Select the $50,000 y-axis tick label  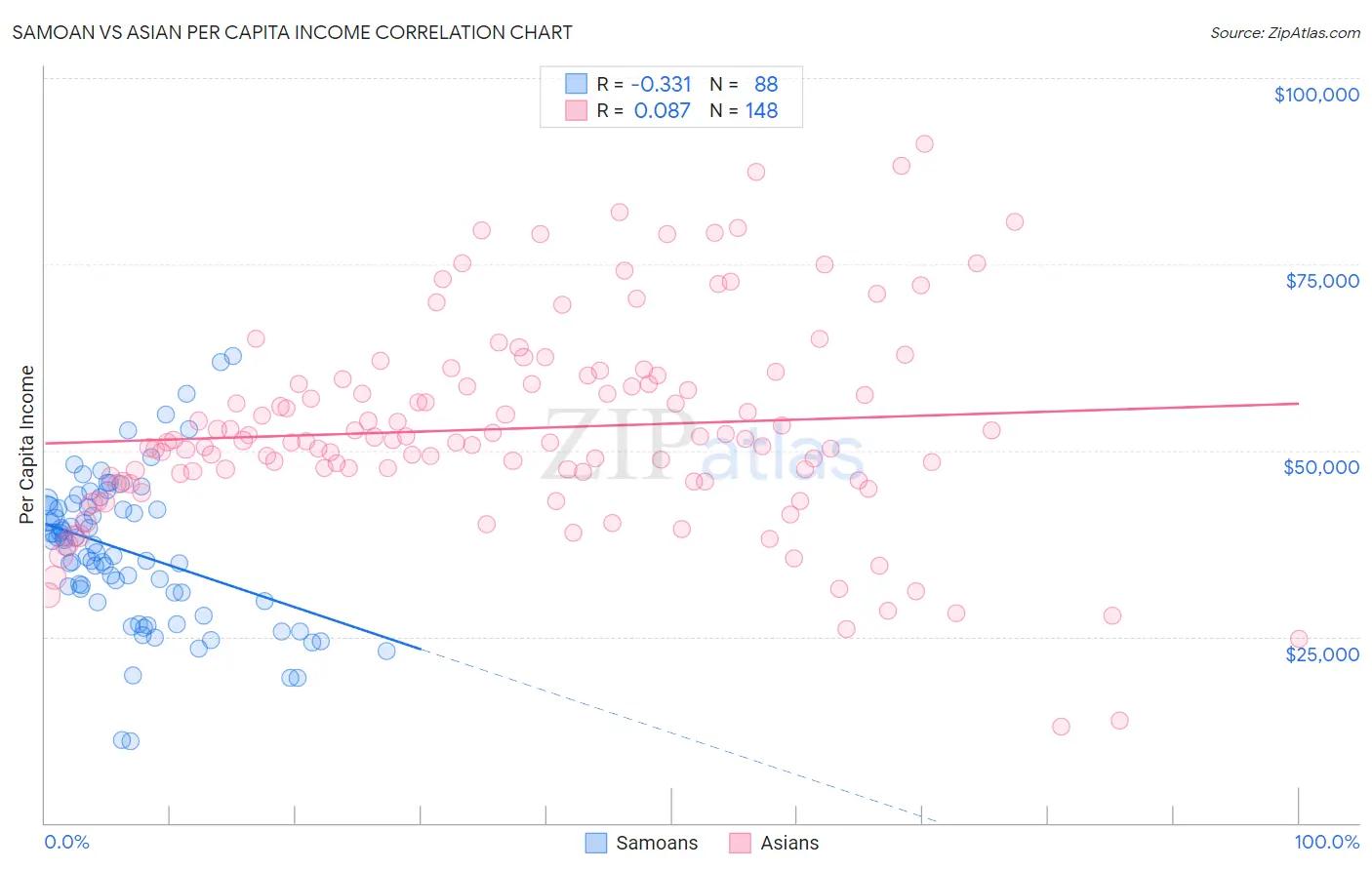coord(1321,467)
